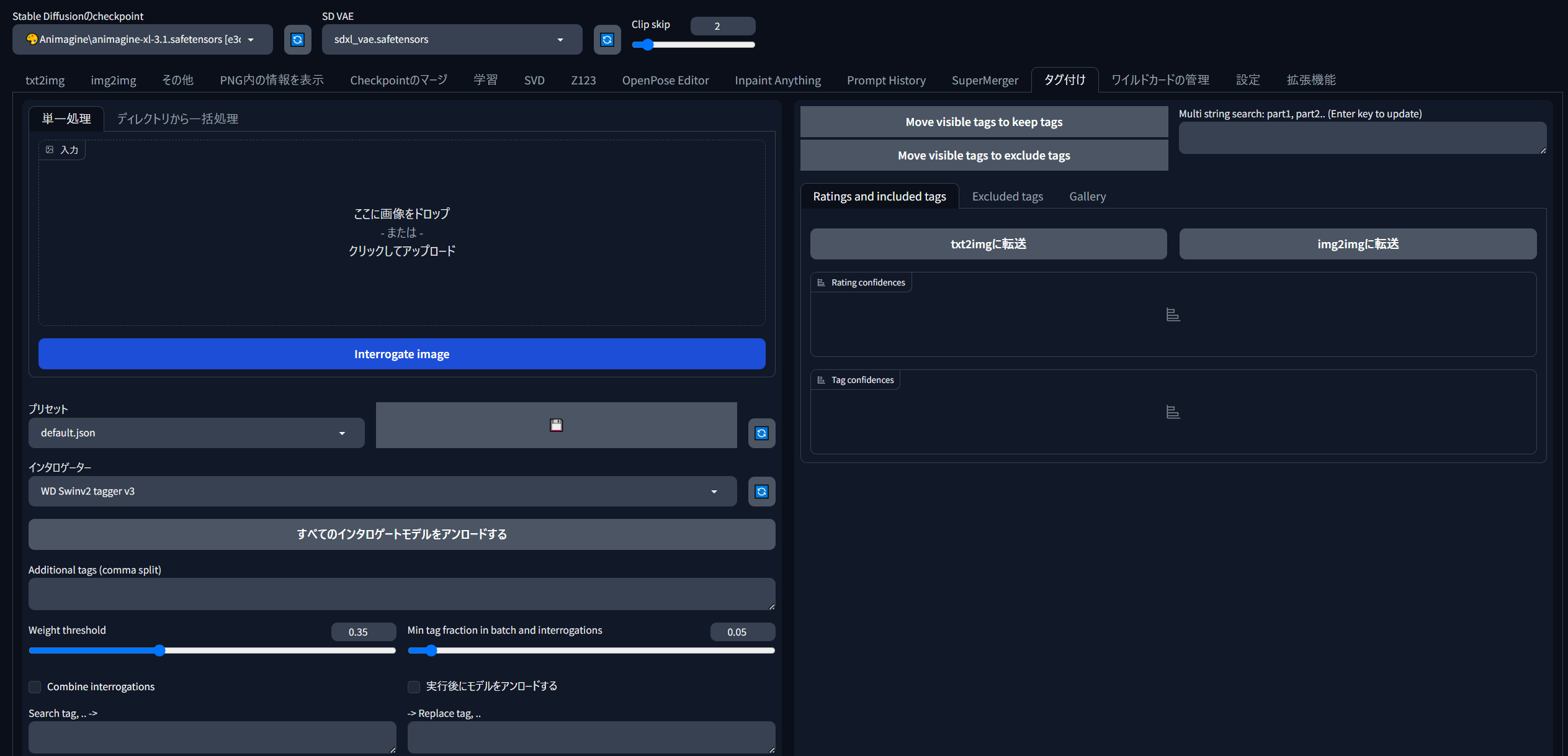This screenshot has height=756, width=1568.
Task: Click the Tag confidences chart placeholder icon
Action: pos(1173,412)
